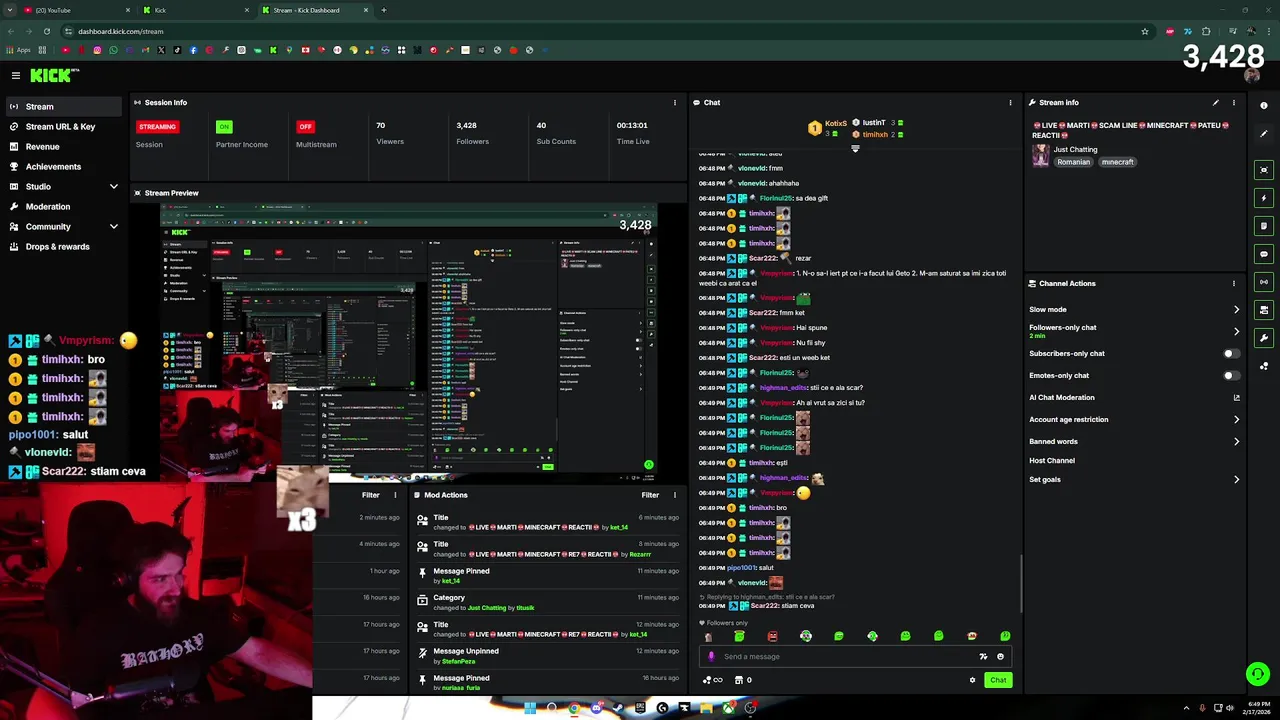
Task: Click the shop icon below chat input
Action: (739, 680)
